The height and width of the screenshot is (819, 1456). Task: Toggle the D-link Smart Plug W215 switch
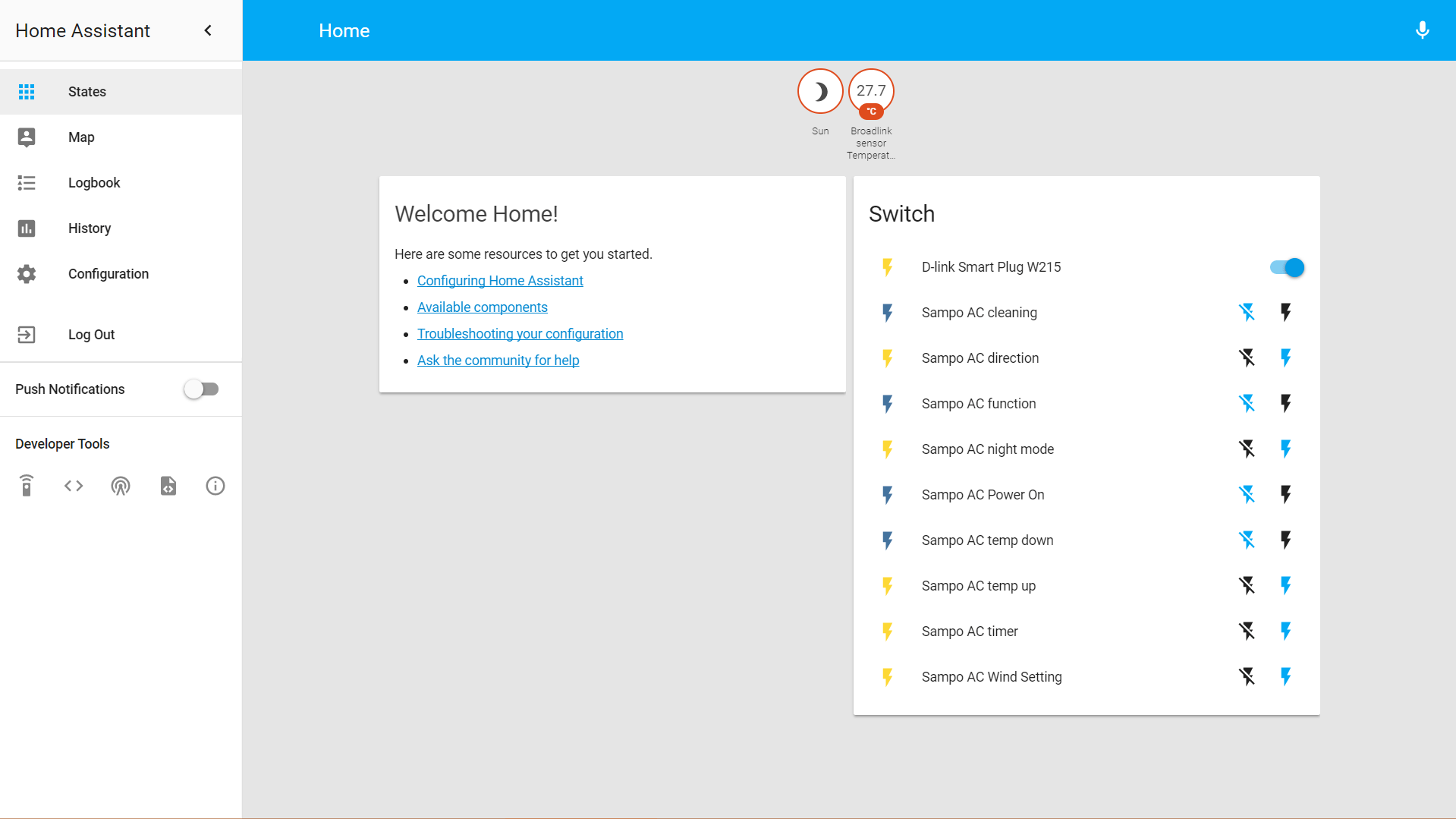1286,267
